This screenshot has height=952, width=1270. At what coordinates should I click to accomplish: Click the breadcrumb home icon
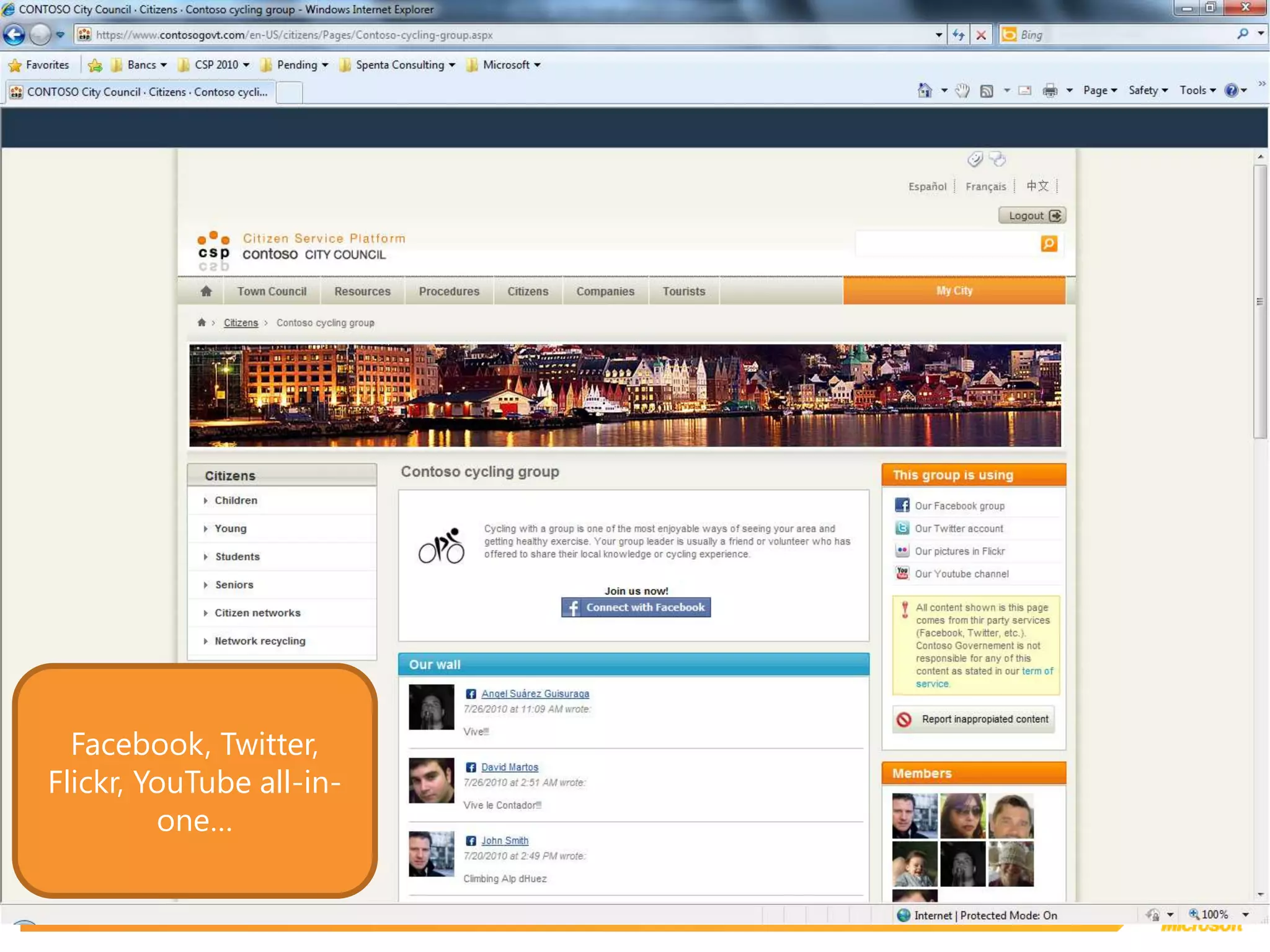(202, 322)
